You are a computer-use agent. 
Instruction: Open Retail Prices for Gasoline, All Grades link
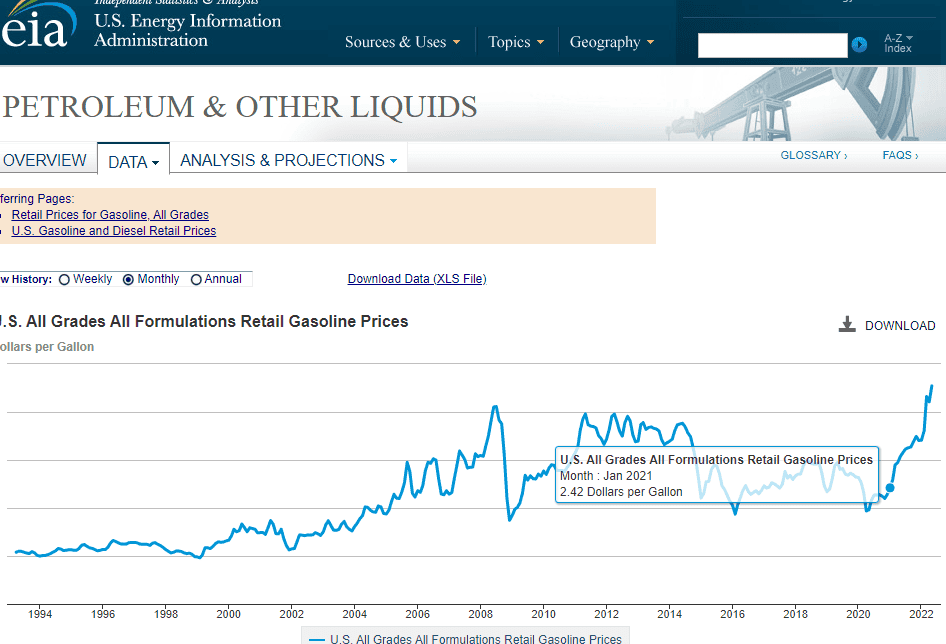pyautogui.click(x=110, y=214)
